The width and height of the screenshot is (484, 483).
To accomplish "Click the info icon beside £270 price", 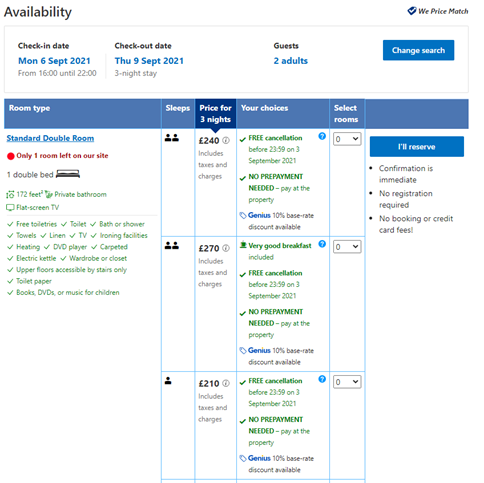I will pos(226,248).
